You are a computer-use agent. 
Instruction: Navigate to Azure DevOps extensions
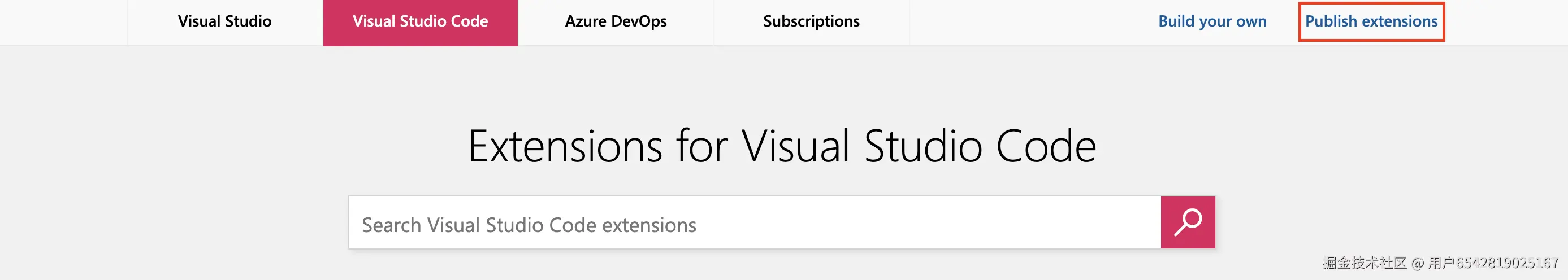click(x=616, y=22)
